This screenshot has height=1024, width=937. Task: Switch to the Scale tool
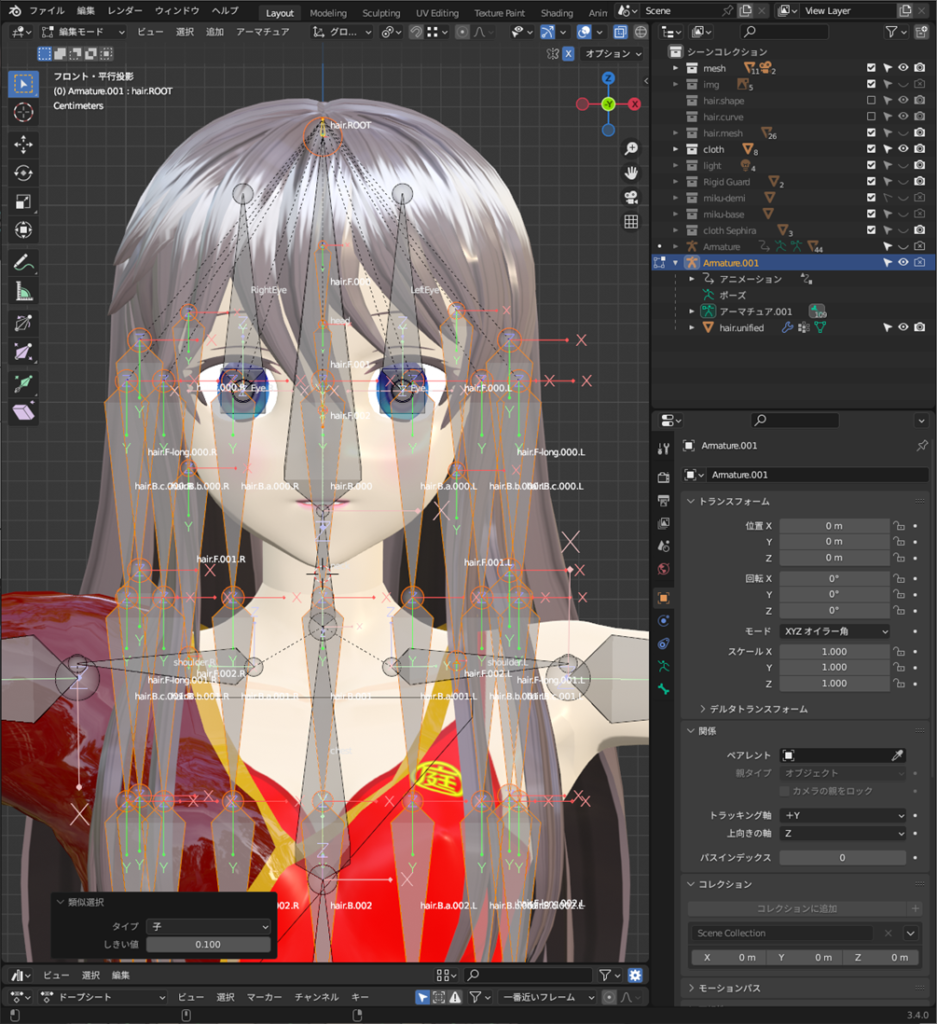(24, 202)
